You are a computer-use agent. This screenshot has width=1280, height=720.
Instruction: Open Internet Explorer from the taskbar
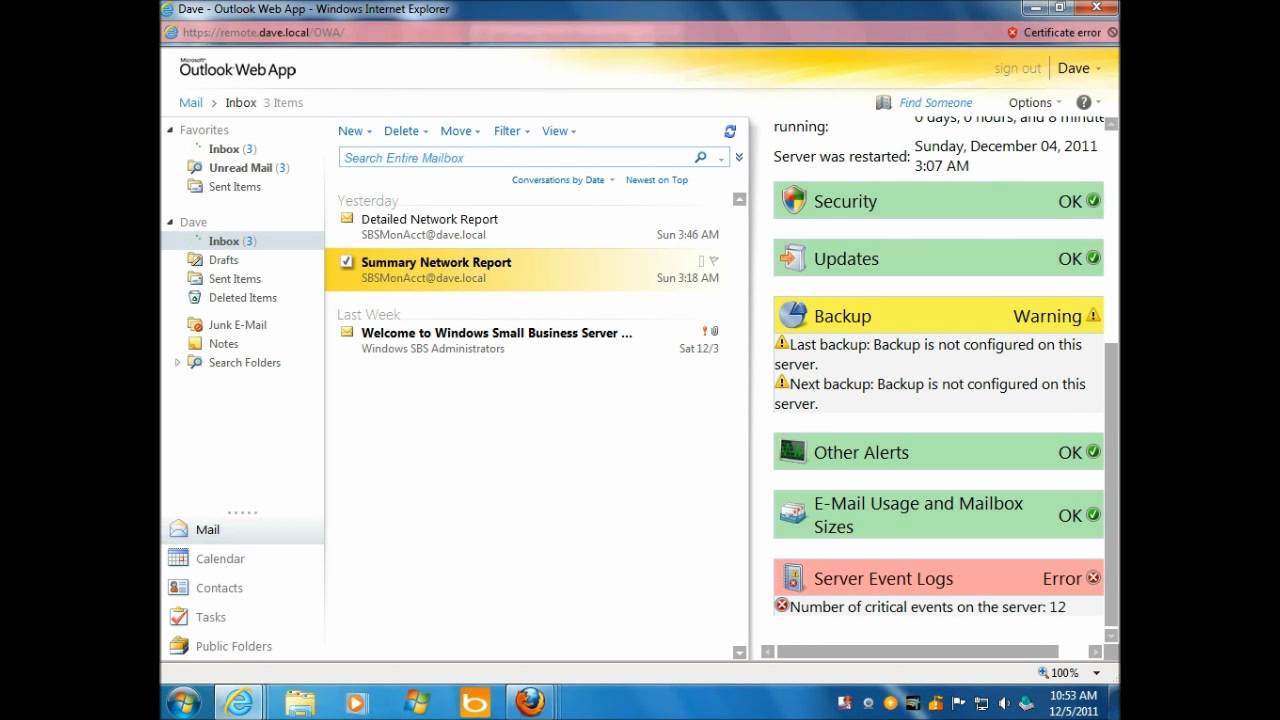pos(238,702)
